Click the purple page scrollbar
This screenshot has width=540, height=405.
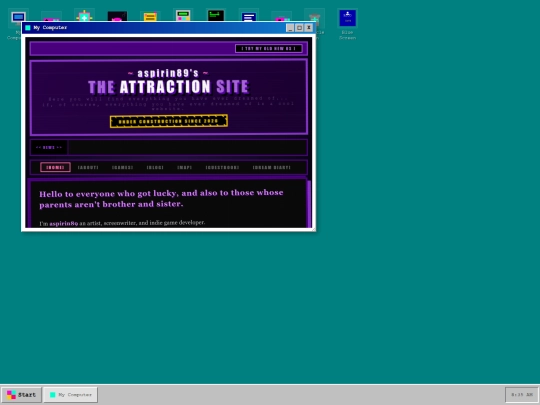click(309, 203)
